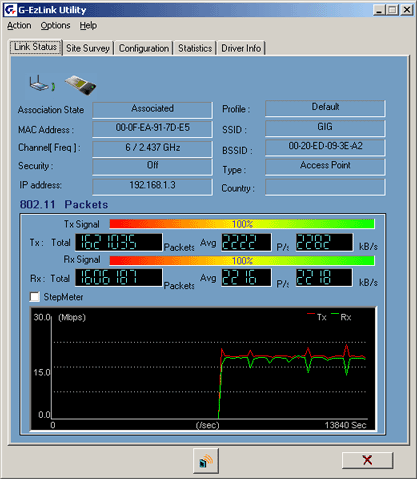Click the red X close button at bottom
The width and height of the screenshot is (417, 479).
pos(367,460)
